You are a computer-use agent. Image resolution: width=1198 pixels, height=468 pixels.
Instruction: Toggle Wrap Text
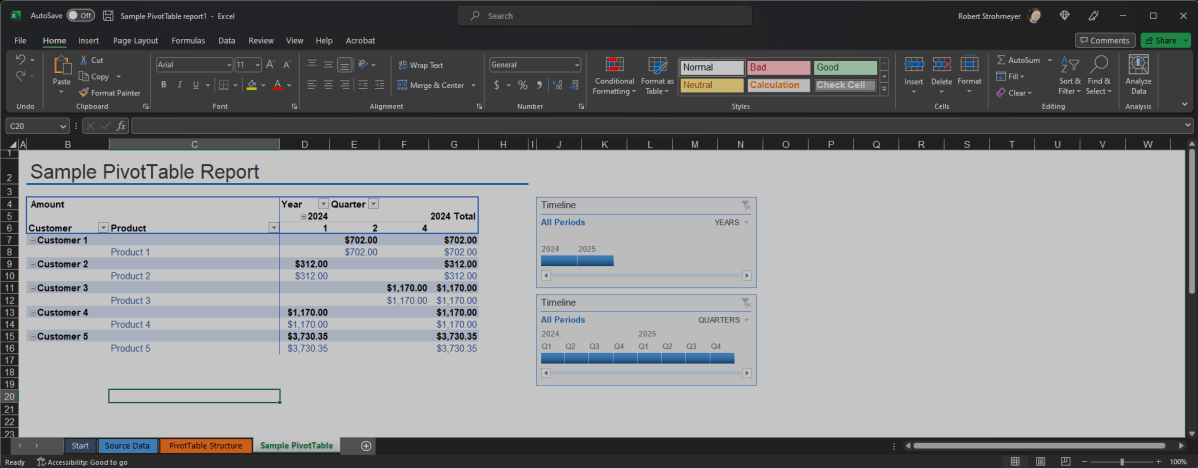(x=420, y=65)
